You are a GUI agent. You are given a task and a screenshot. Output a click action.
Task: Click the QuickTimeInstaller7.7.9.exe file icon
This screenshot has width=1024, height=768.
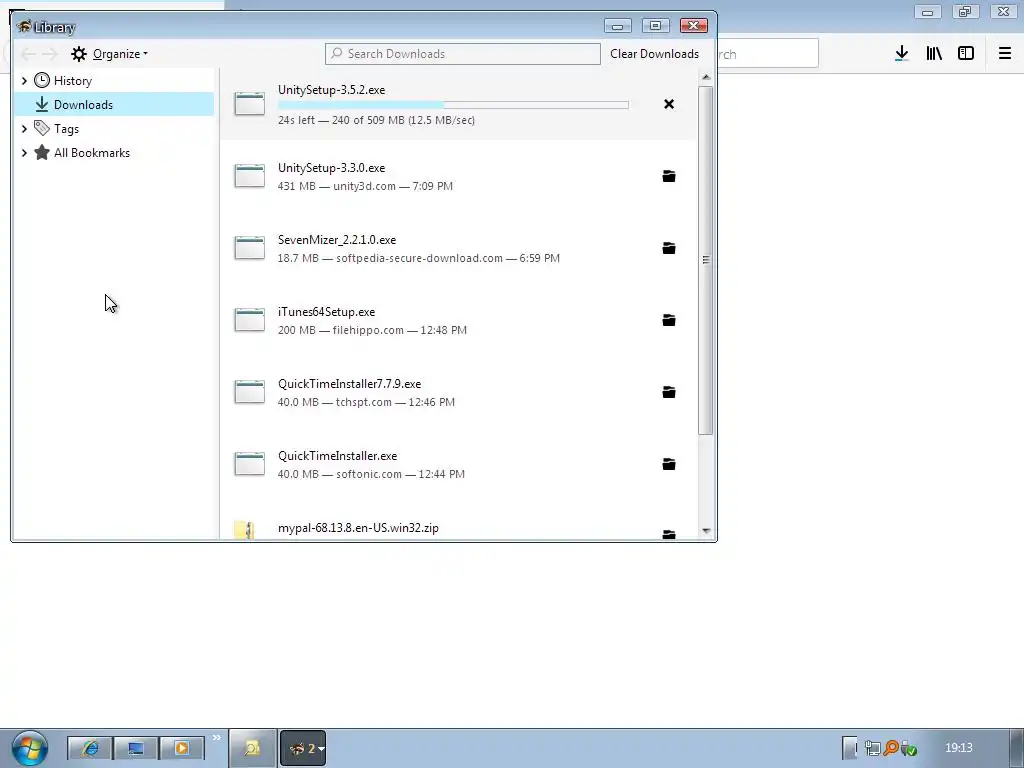point(249,392)
